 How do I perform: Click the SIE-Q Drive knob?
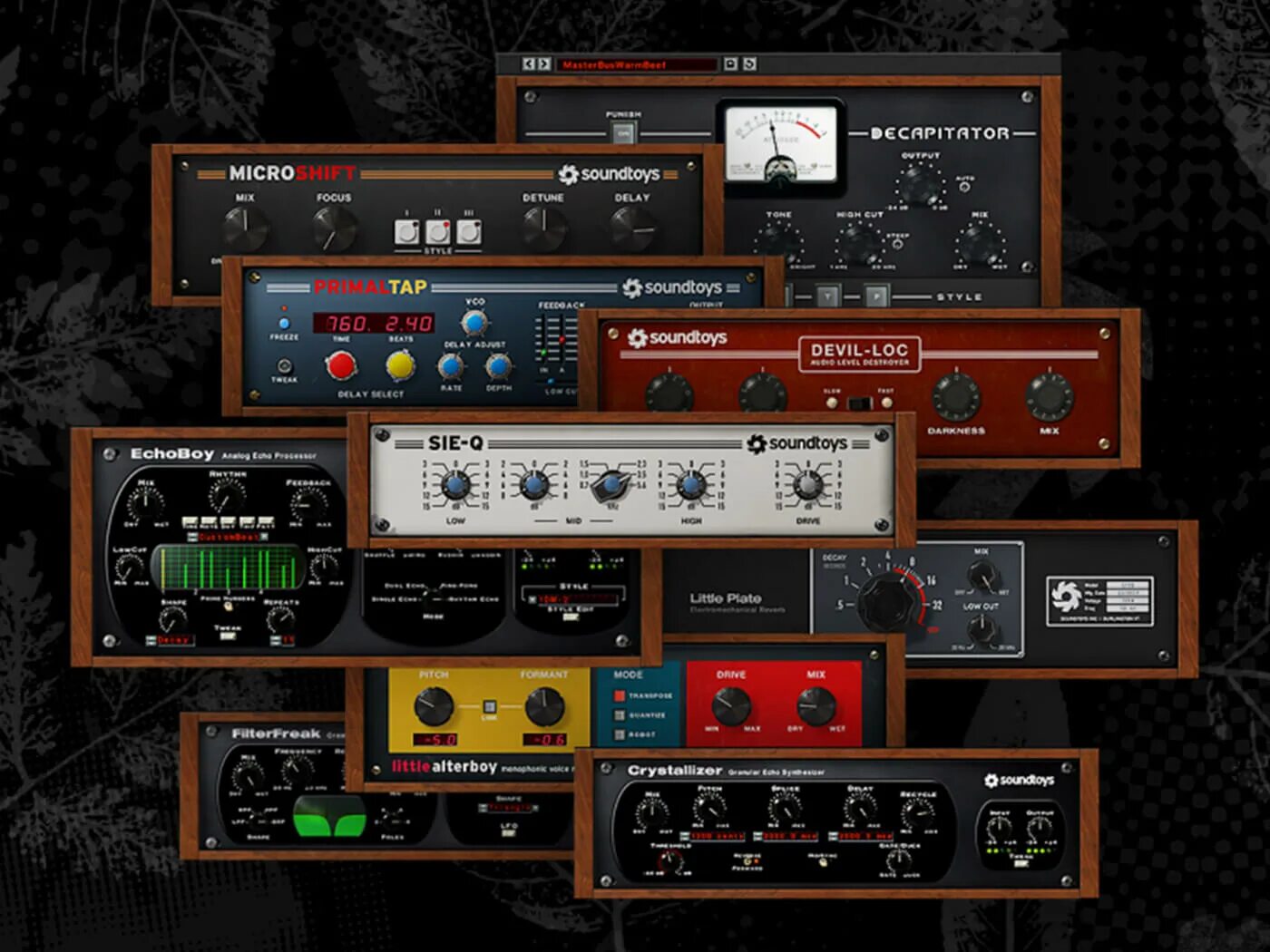click(807, 487)
